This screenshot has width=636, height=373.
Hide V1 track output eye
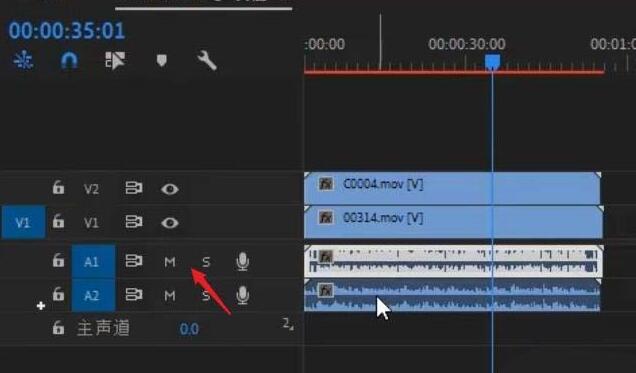click(170, 223)
